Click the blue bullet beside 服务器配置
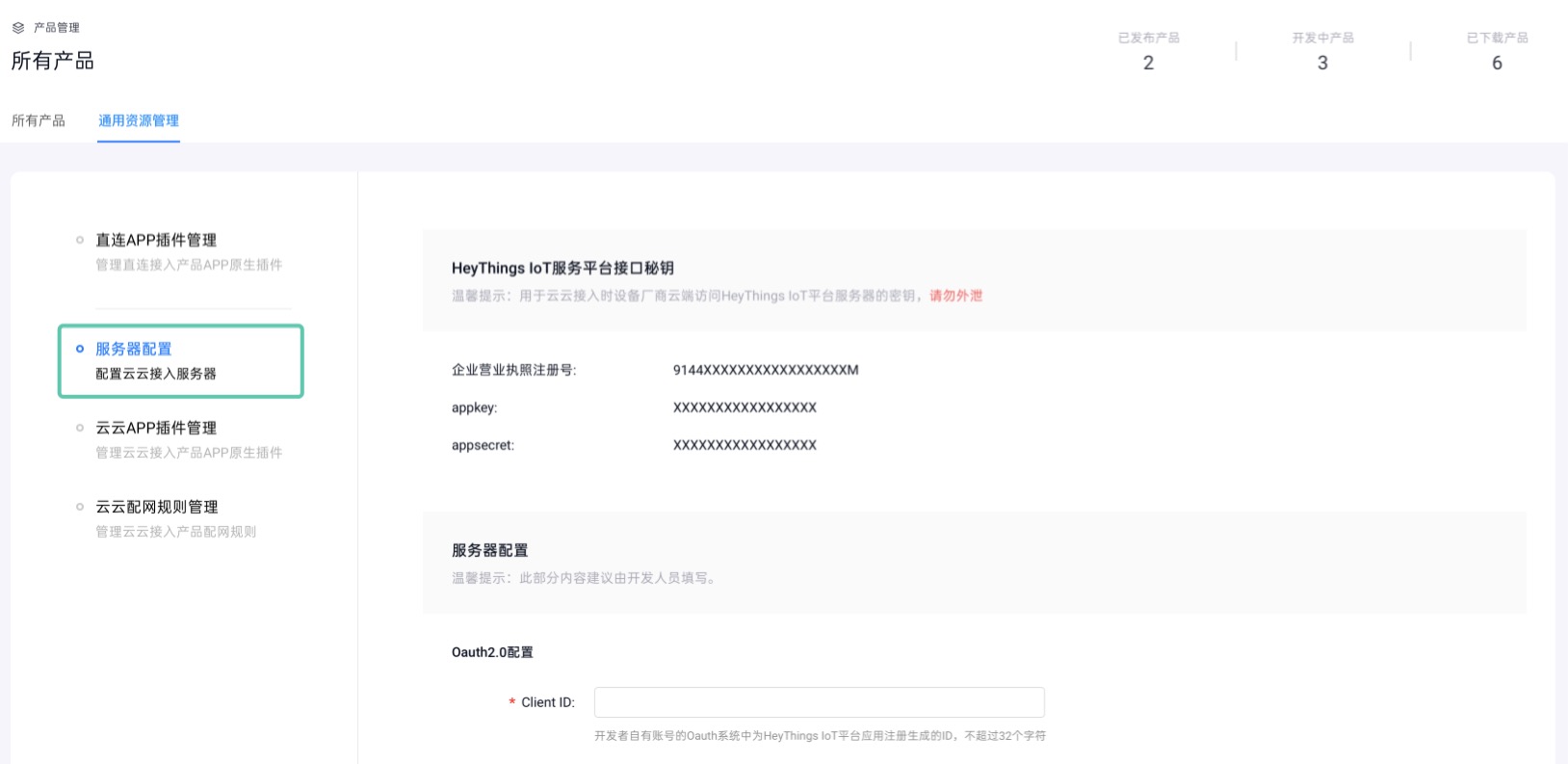 coord(80,349)
